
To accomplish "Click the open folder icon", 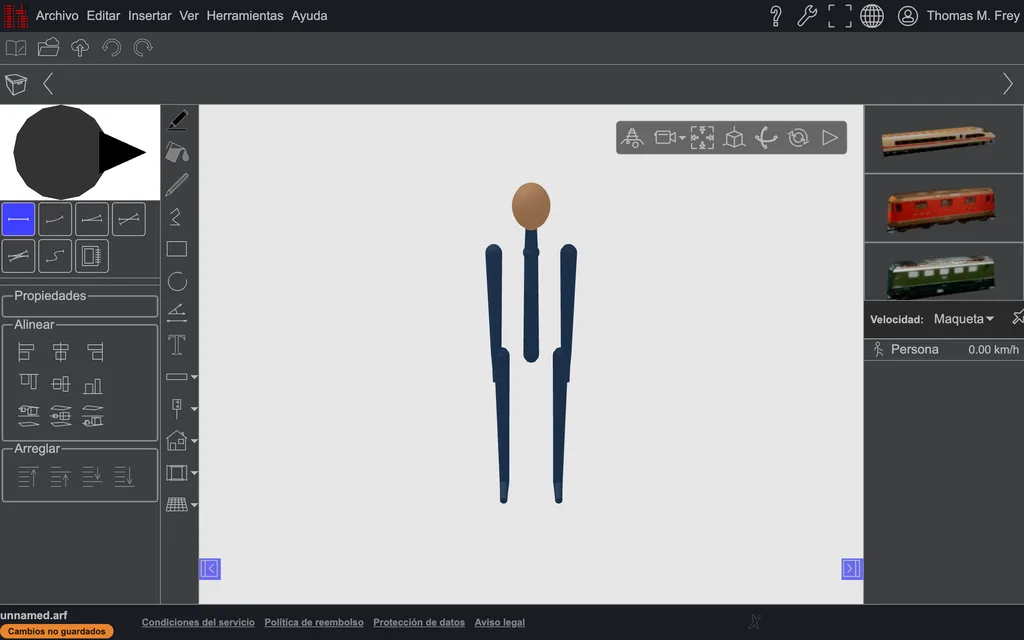I will click(48, 48).
